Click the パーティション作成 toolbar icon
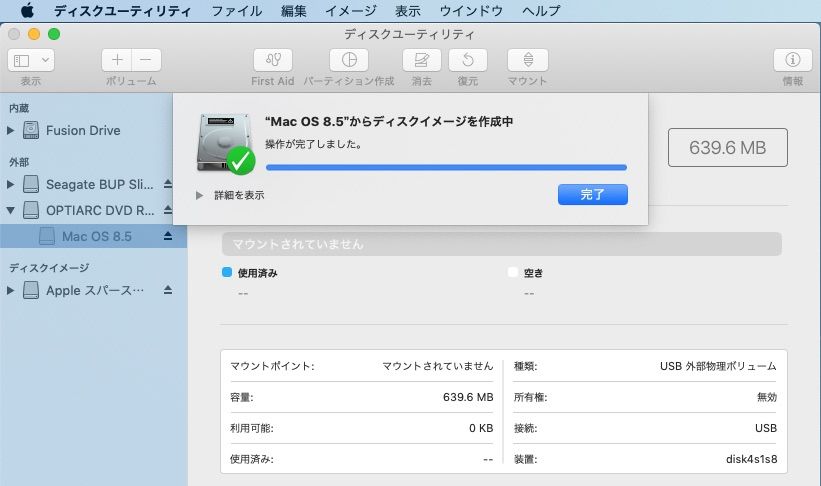The height and width of the screenshot is (486, 821). 349,60
